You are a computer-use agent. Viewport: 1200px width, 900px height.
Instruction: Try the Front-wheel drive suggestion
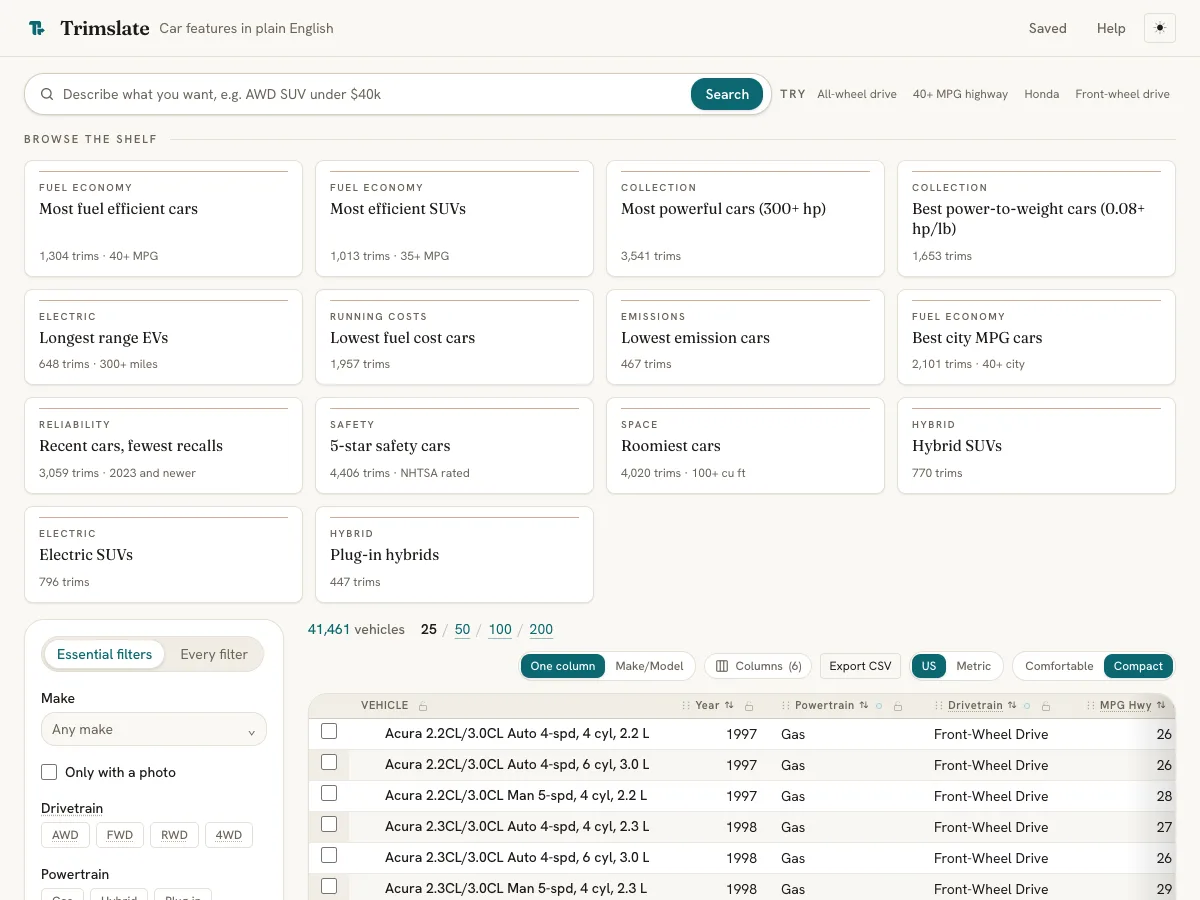tap(1122, 94)
